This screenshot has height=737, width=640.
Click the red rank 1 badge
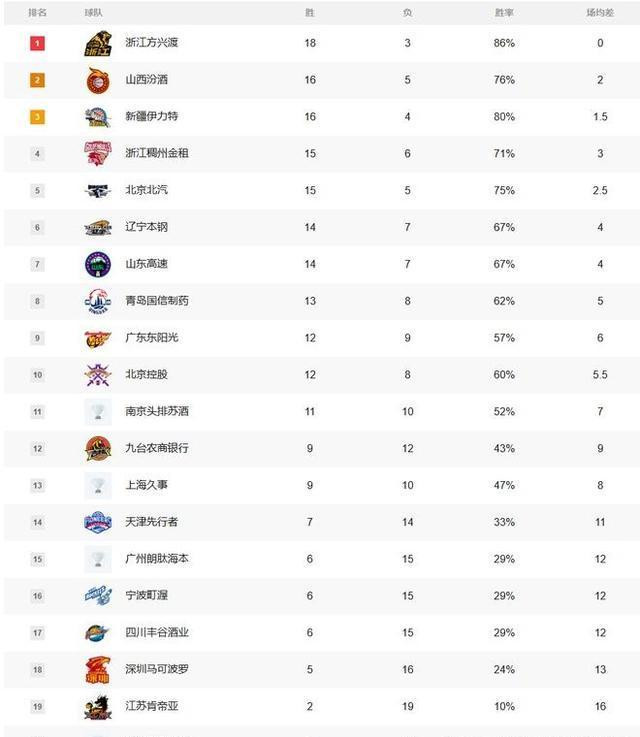38,43
